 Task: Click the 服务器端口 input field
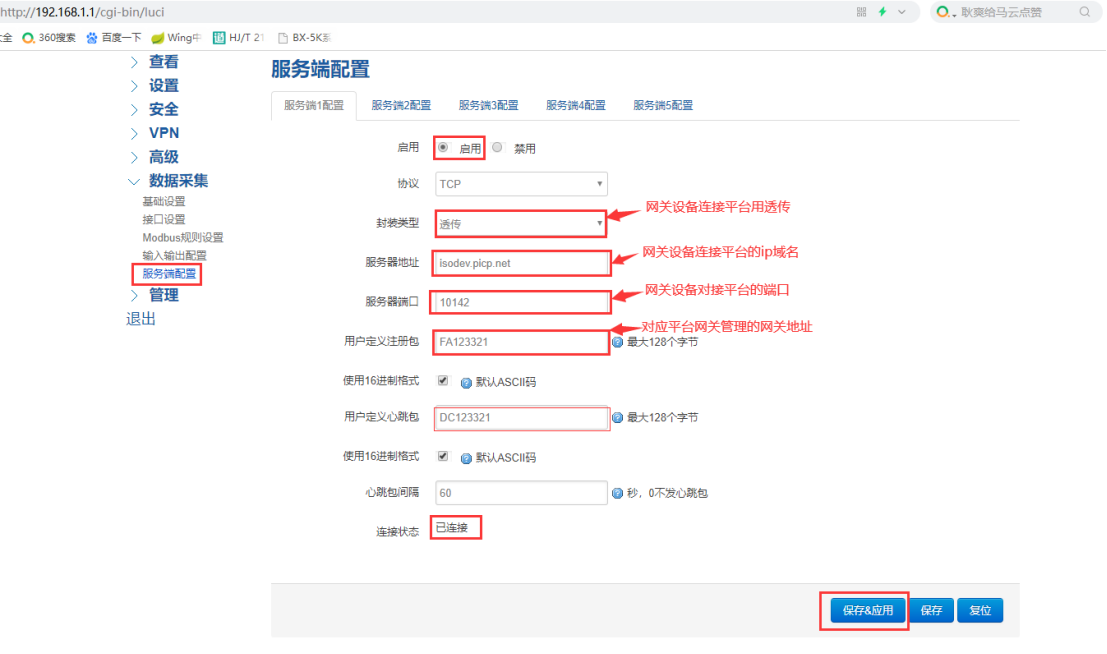click(x=521, y=302)
